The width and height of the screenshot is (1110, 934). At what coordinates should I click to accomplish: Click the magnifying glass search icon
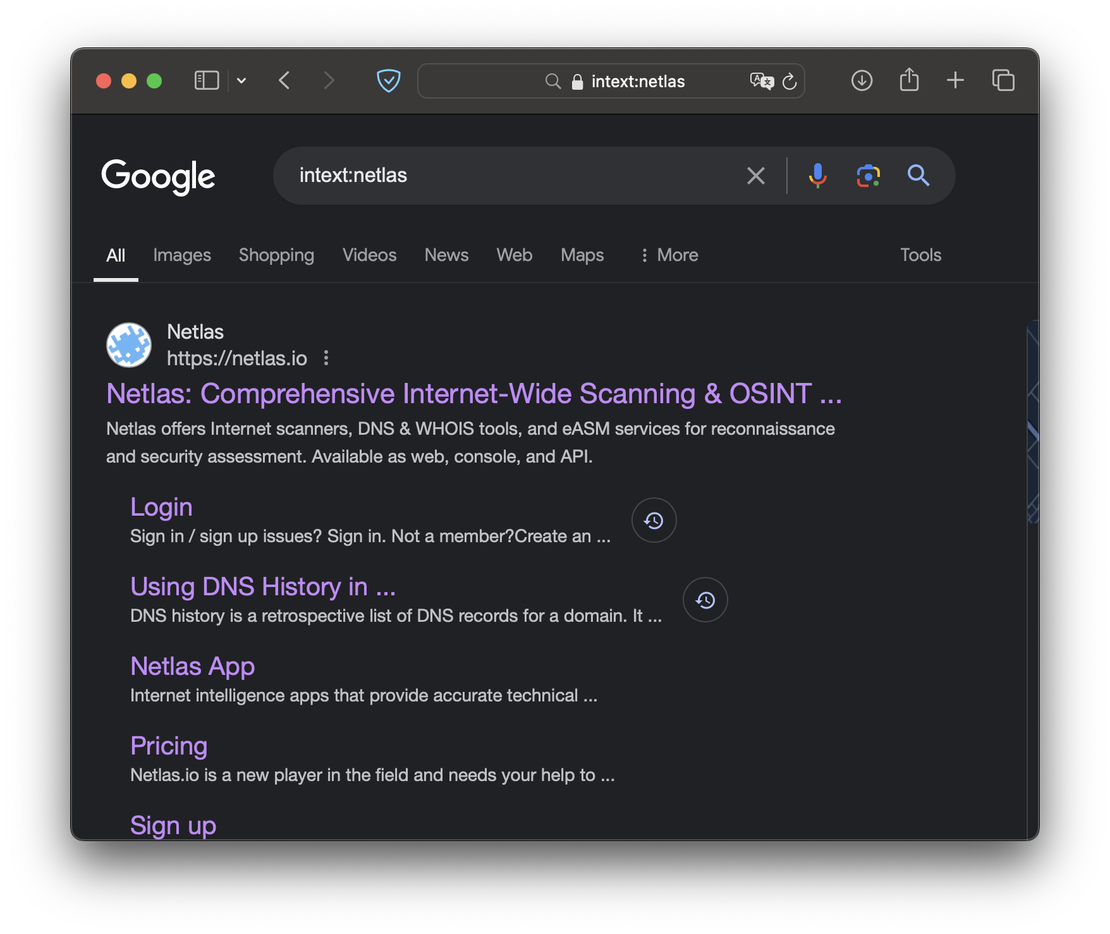[x=918, y=175]
